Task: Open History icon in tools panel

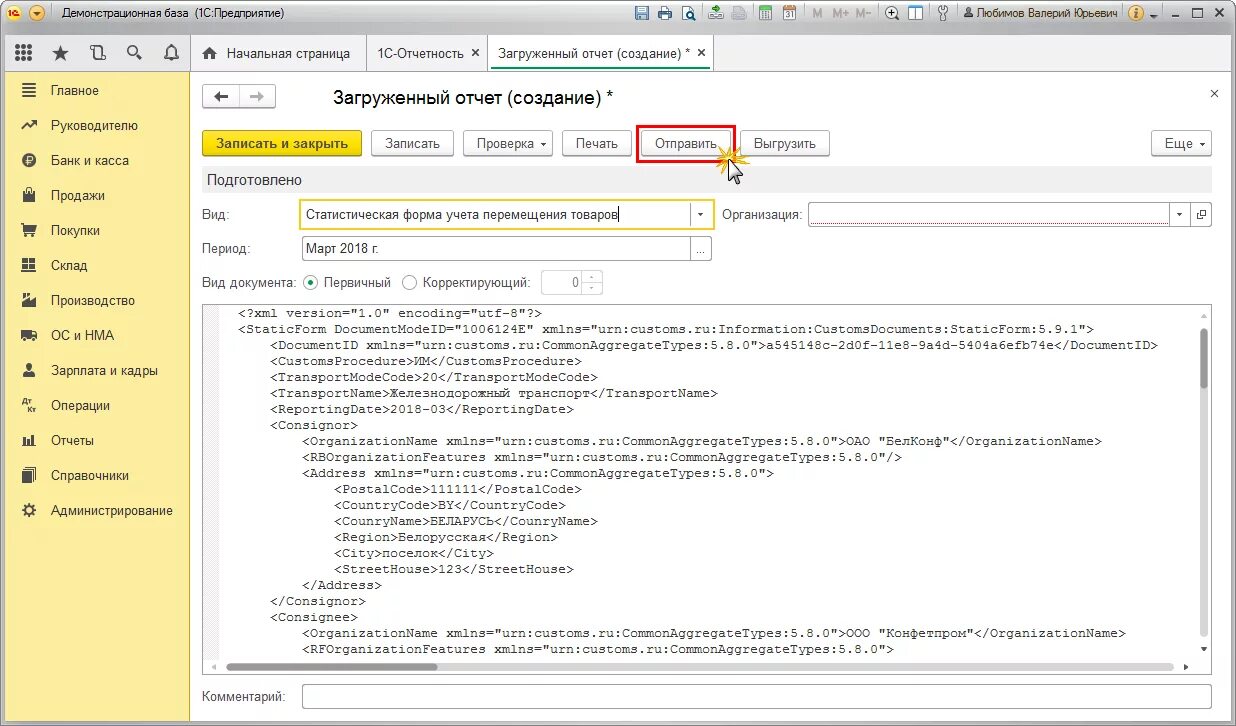Action: tap(97, 53)
